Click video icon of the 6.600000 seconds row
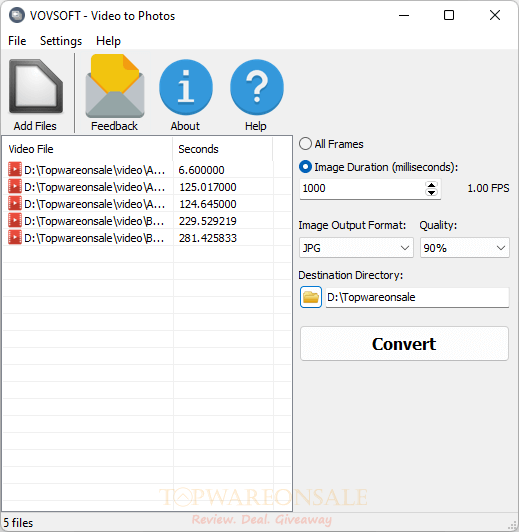519x532 pixels. point(15,169)
